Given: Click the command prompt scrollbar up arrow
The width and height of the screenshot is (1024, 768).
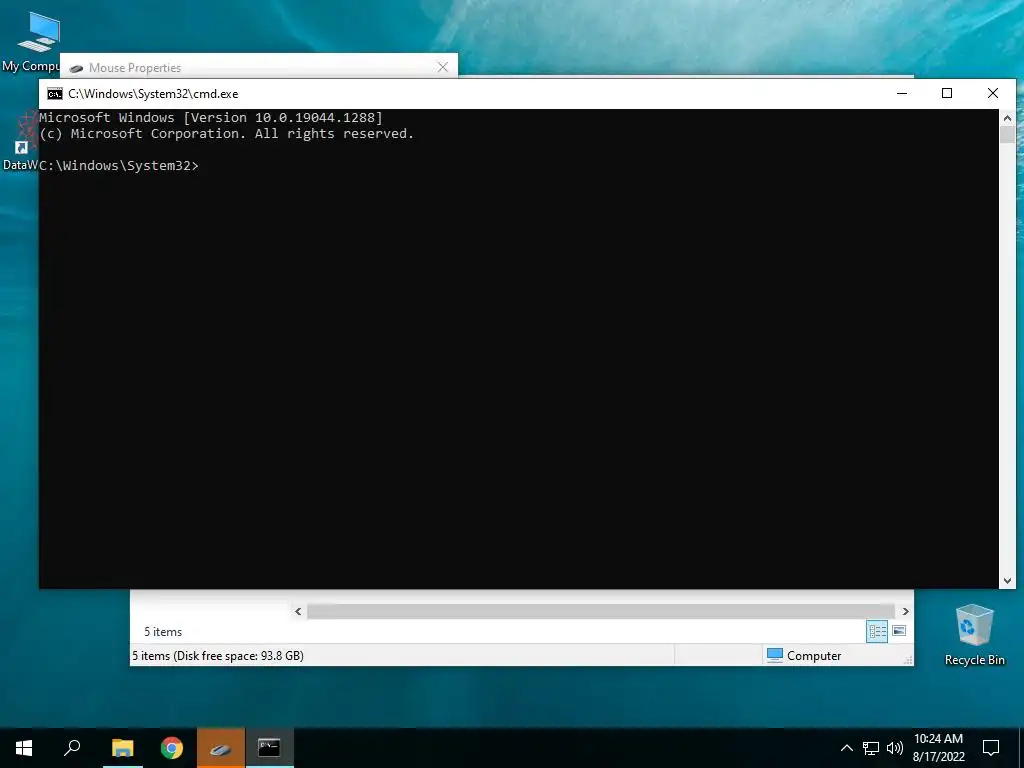Looking at the screenshot, I should [1007, 118].
